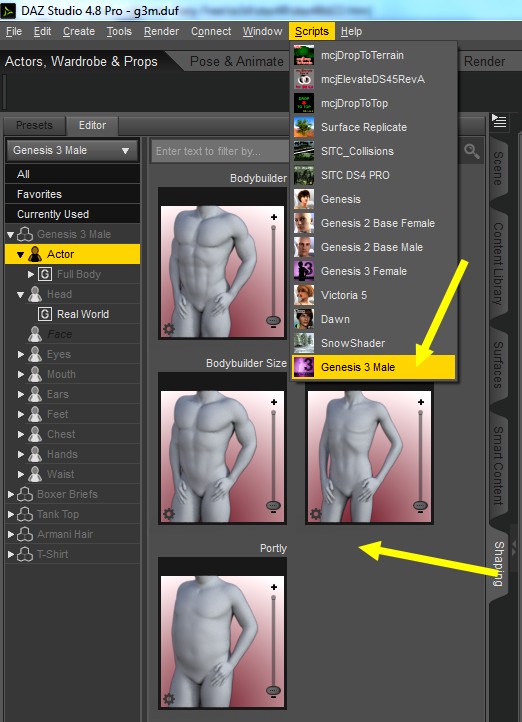Open the Help menu

click(x=351, y=31)
